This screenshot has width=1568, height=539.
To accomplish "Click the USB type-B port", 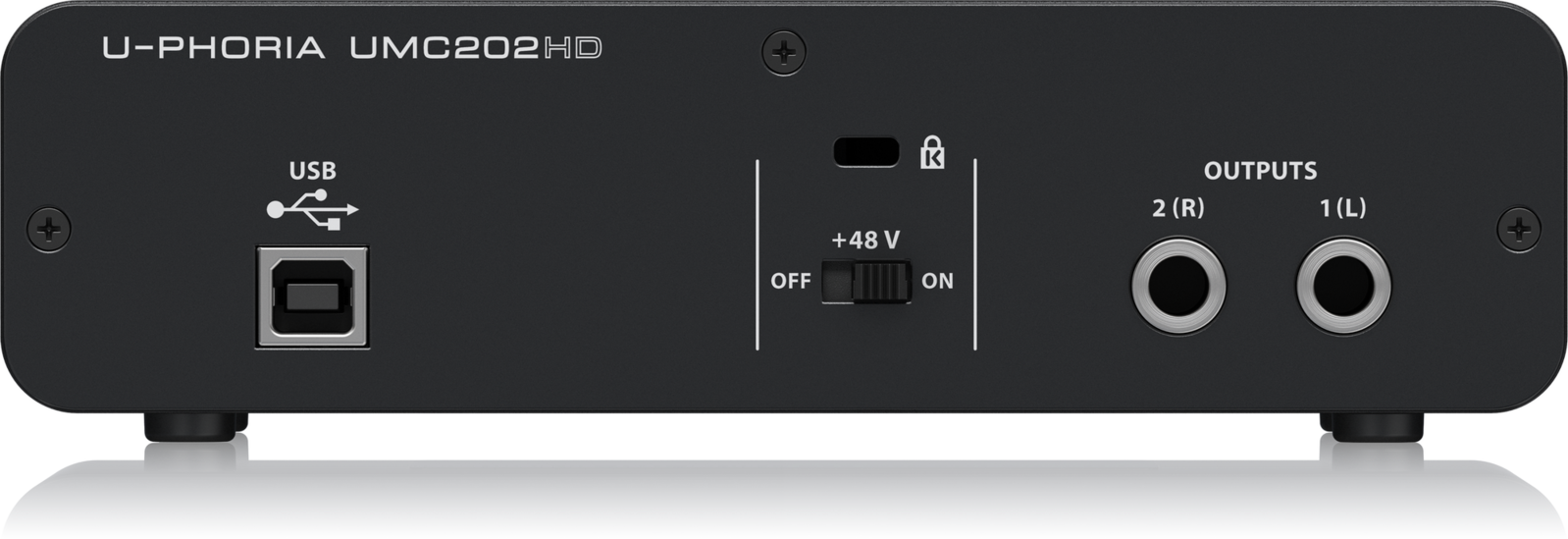I will coord(312,296).
